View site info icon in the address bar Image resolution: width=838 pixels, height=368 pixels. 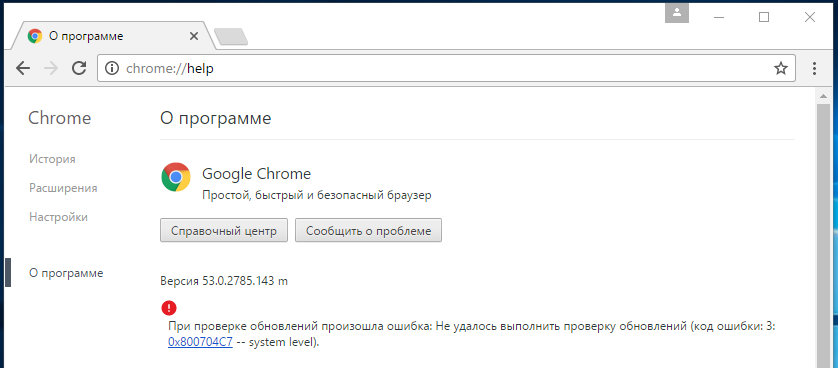(x=112, y=68)
